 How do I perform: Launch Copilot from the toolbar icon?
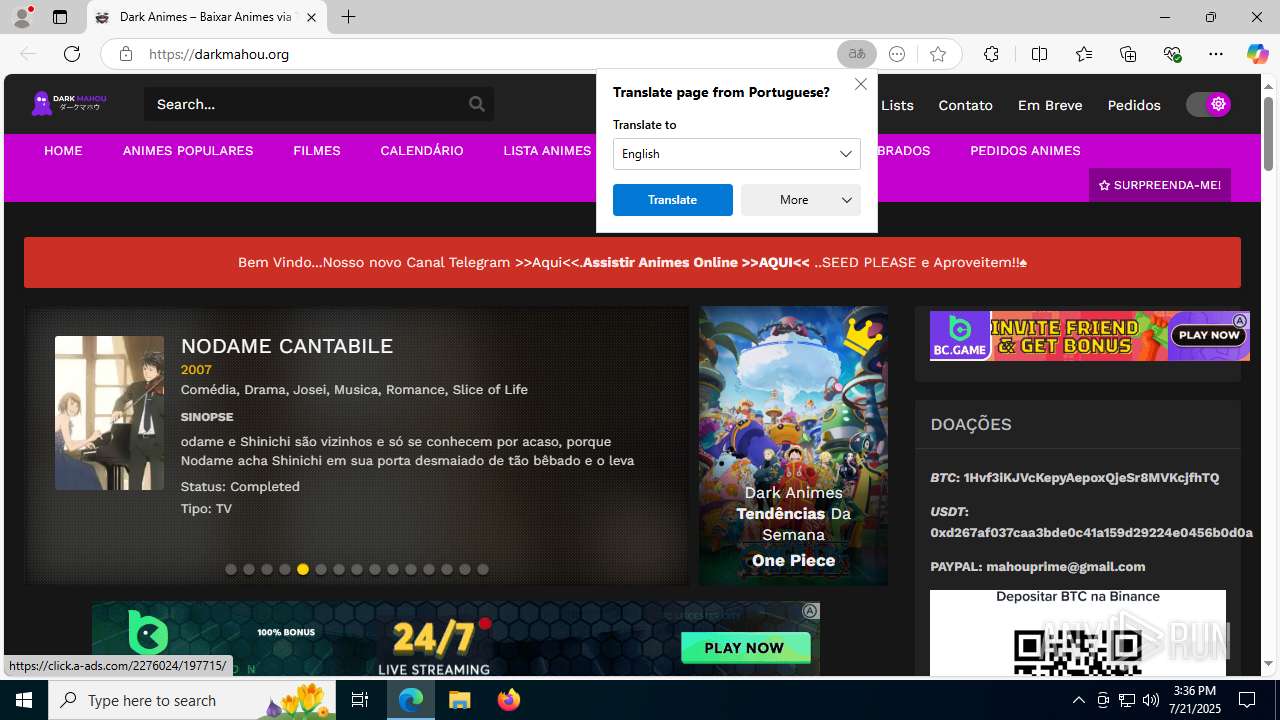1257,54
